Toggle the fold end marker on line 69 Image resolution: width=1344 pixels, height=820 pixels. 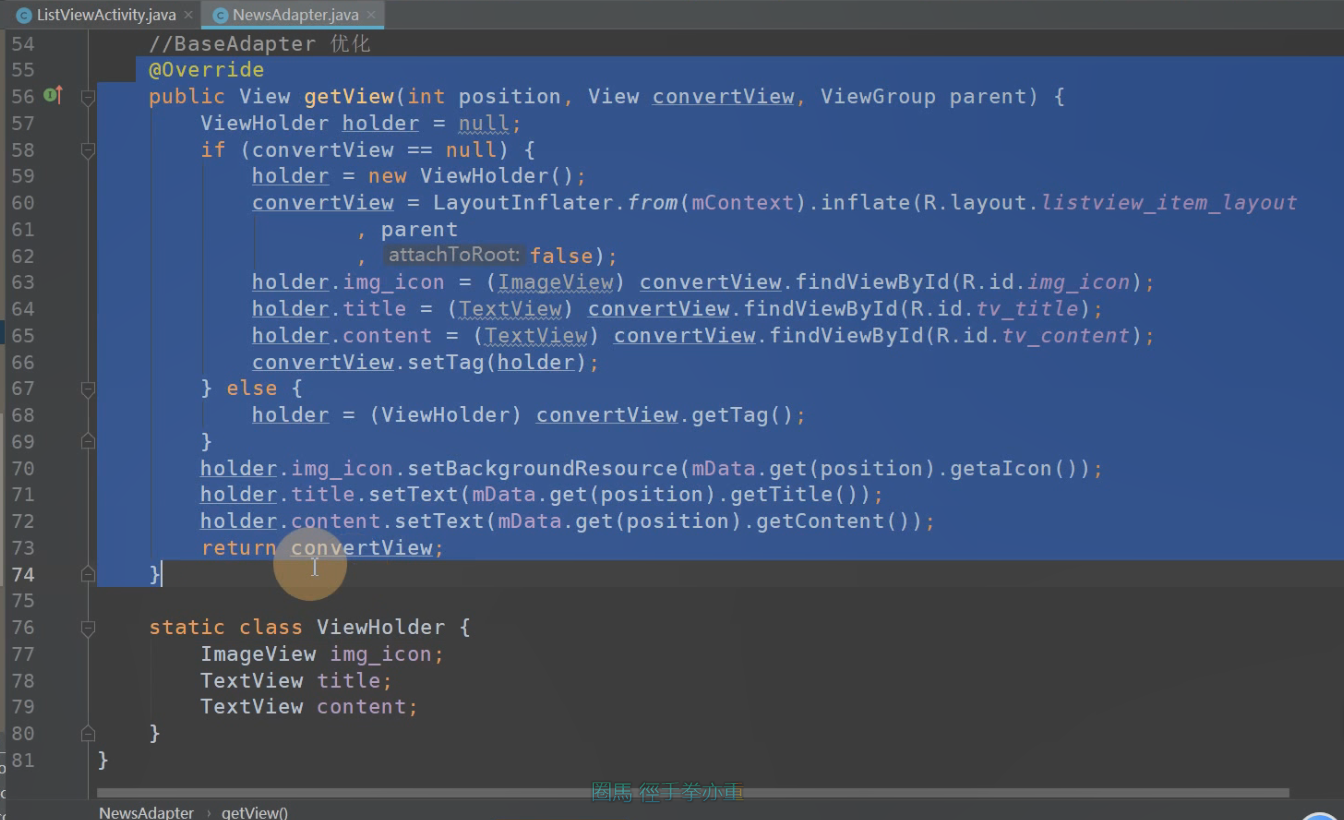[88, 441]
